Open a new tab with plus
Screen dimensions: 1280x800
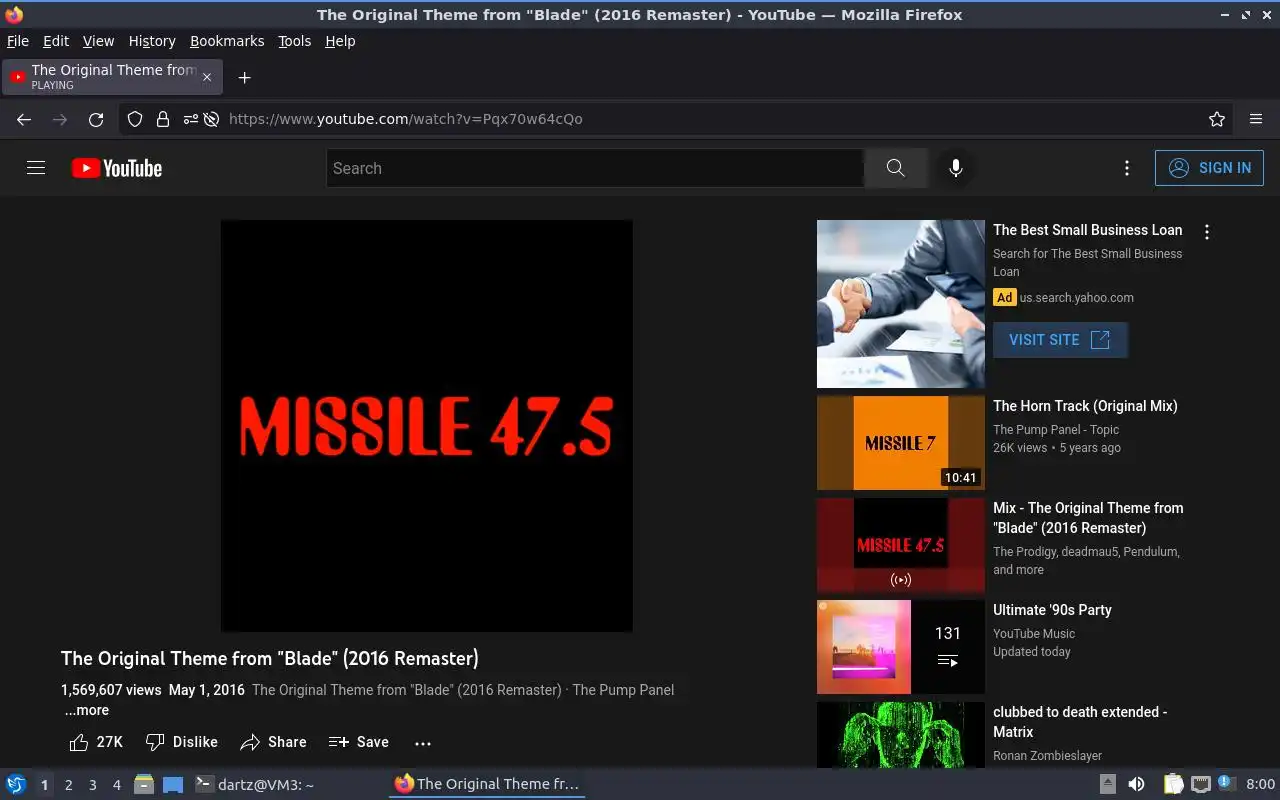pos(244,77)
